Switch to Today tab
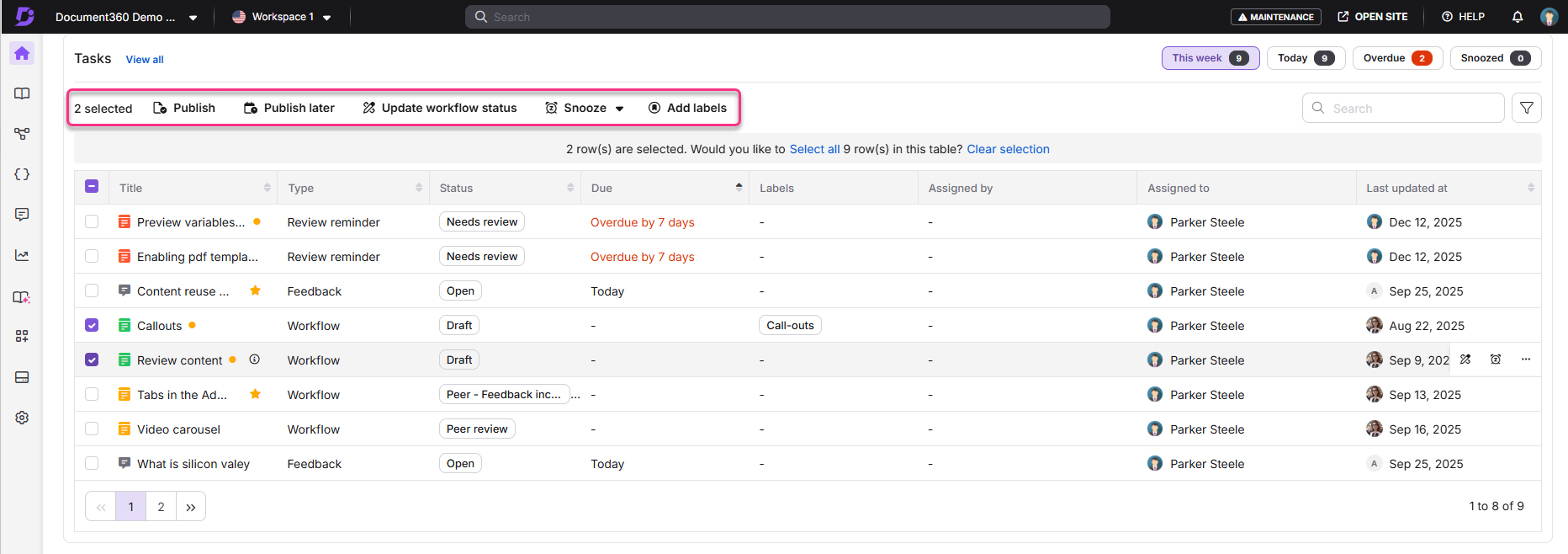Screen dimensions: 1568x554 click(x=1306, y=58)
